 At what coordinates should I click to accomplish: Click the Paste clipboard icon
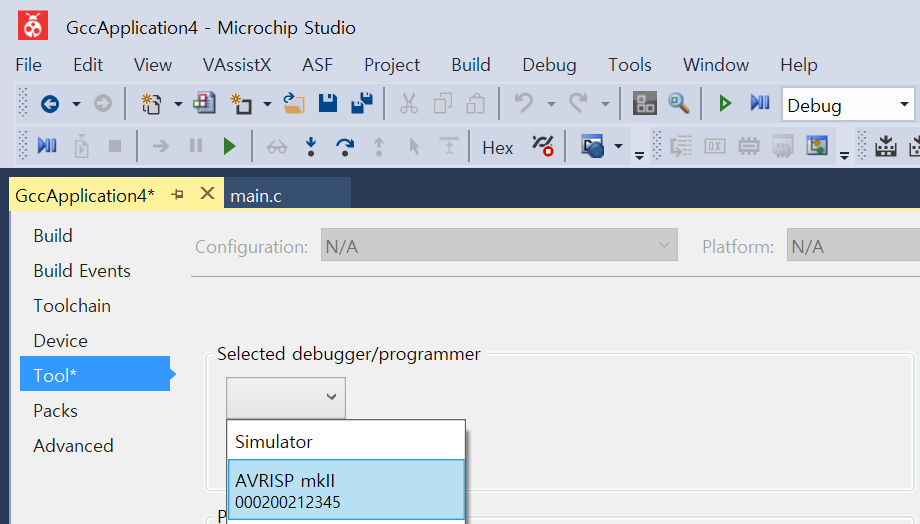tap(475, 104)
